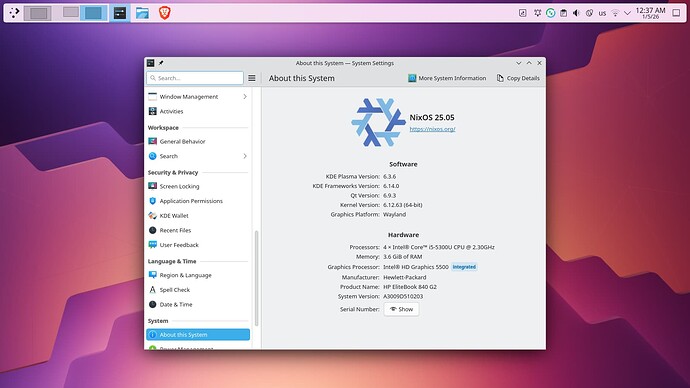Focus the settings Search field
Screen dimensions: 690x388
coord(195,78)
